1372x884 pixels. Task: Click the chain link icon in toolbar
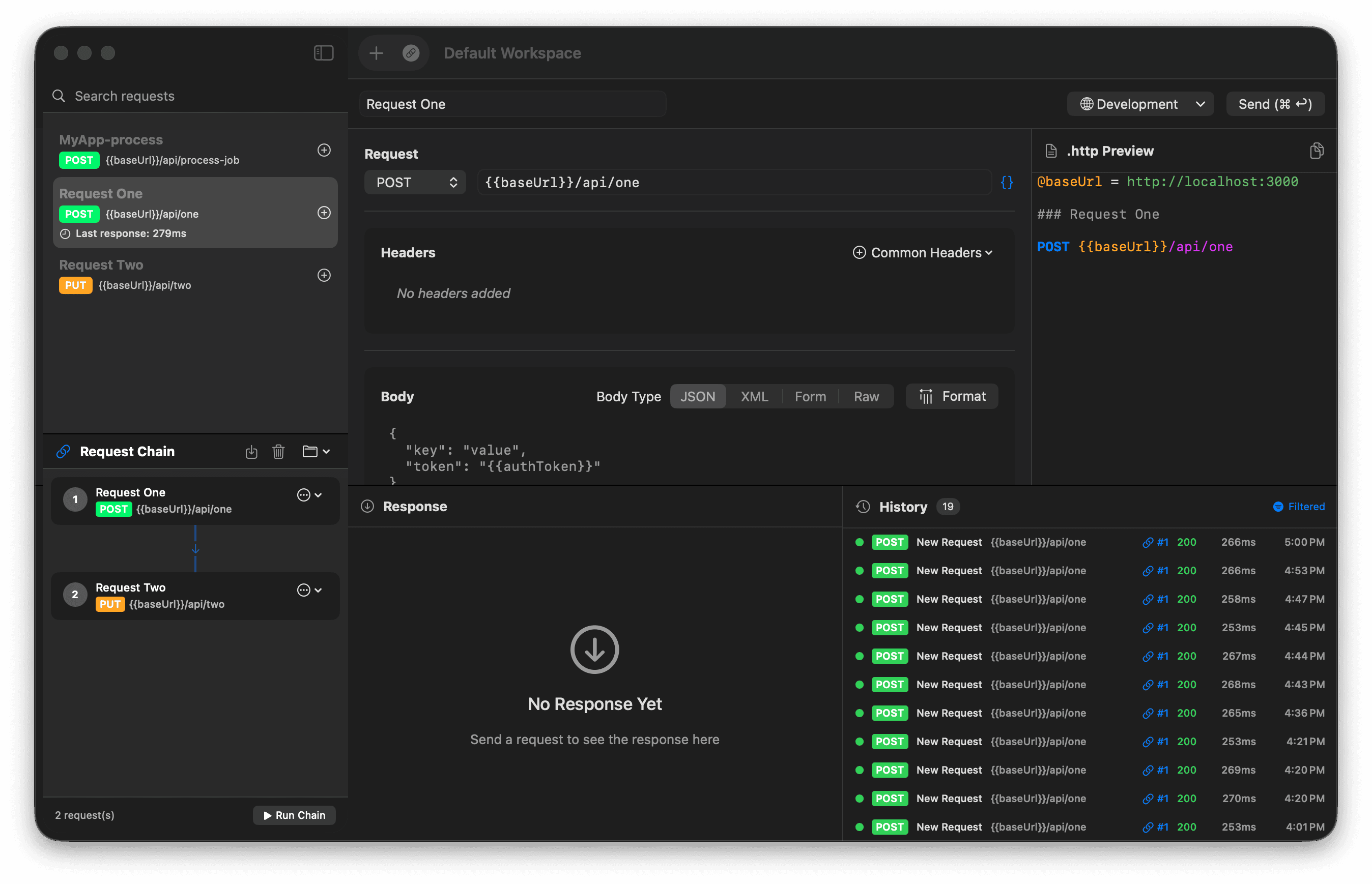click(x=411, y=53)
